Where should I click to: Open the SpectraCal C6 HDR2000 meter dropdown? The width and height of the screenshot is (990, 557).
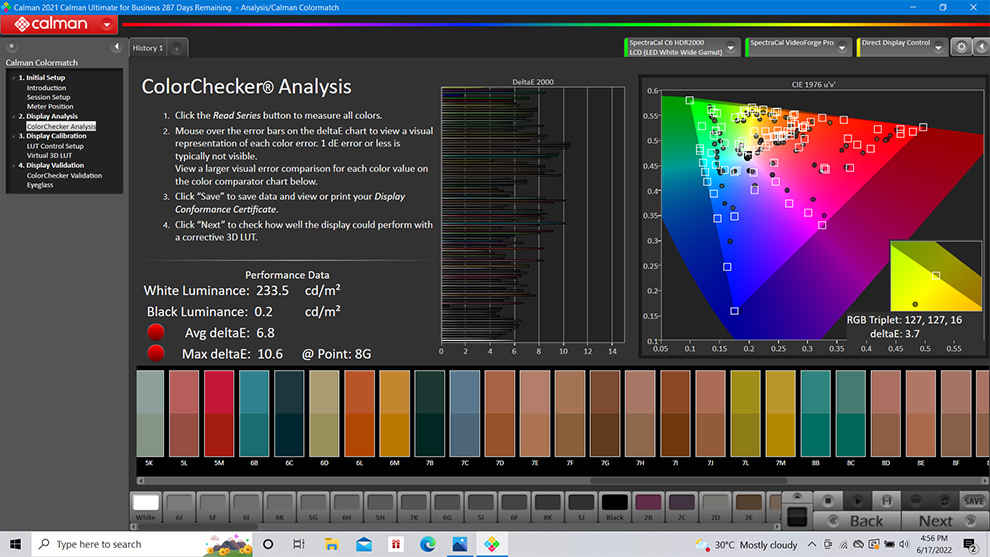coord(731,47)
